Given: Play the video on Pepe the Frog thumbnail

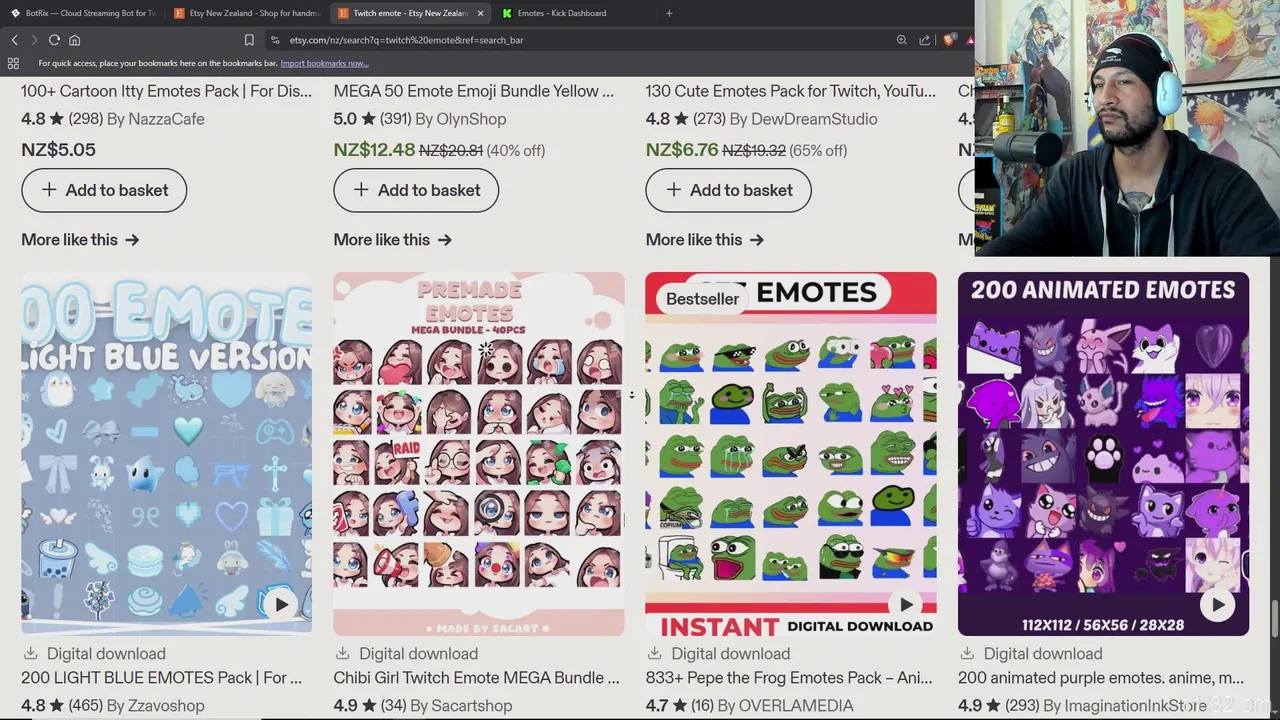Looking at the screenshot, I should 906,604.
